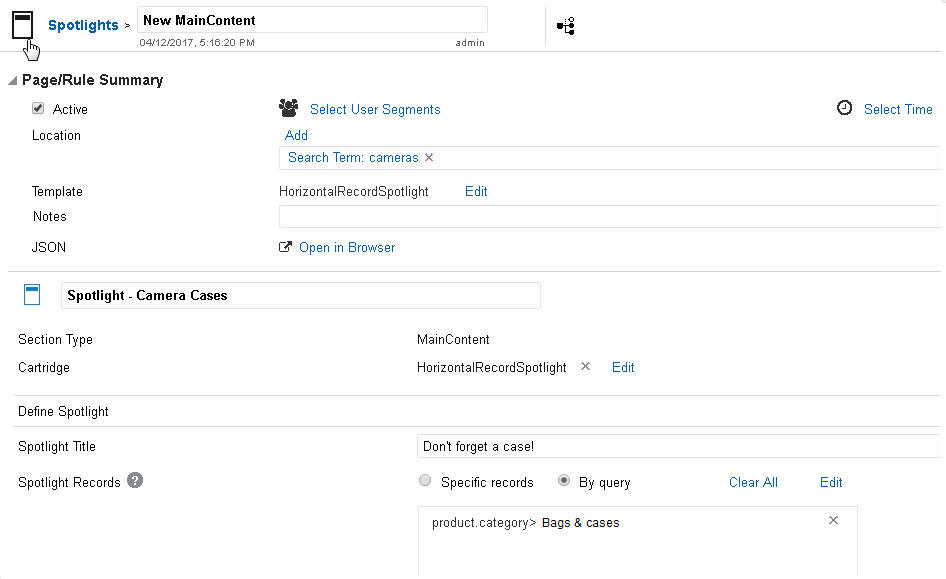Click the Spotlight Records help icon
Viewport: 946px width, 579px height.
(x=135, y=481)
